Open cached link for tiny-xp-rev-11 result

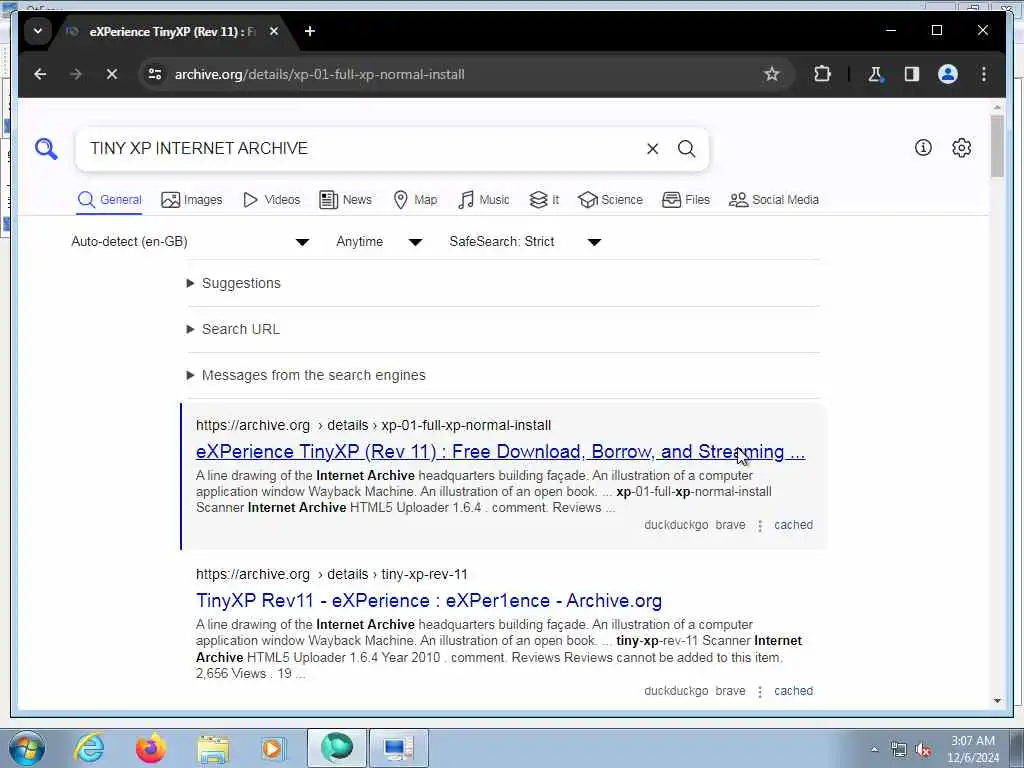coord(793,691)
